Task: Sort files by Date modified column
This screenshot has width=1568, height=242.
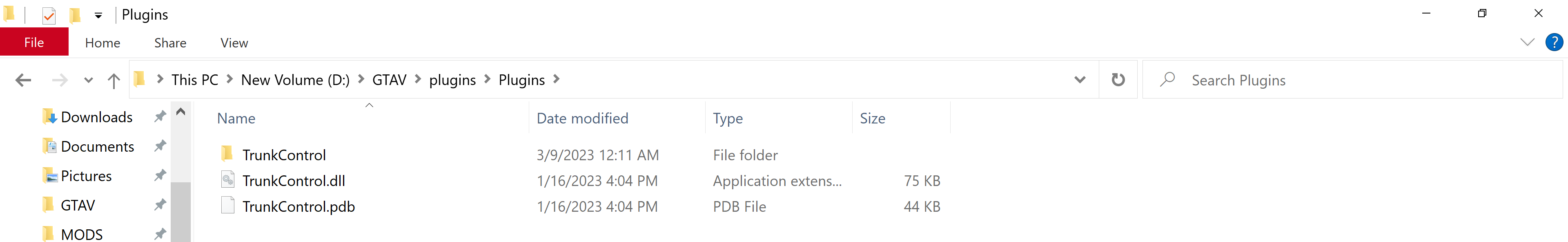Action: tap(582, 118)
